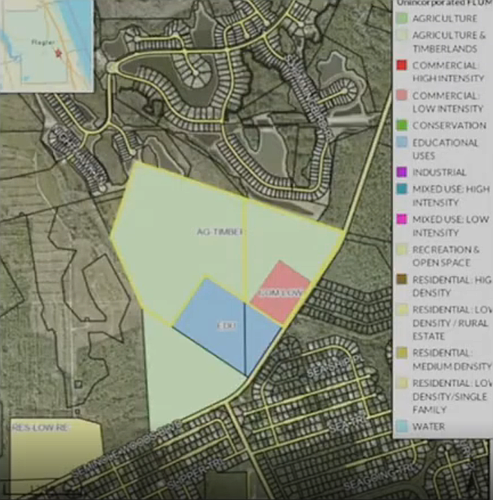Click the COM-LOW label on pink parcel
The width and height of the screenshot is (493, 500).
pos(281,293)
